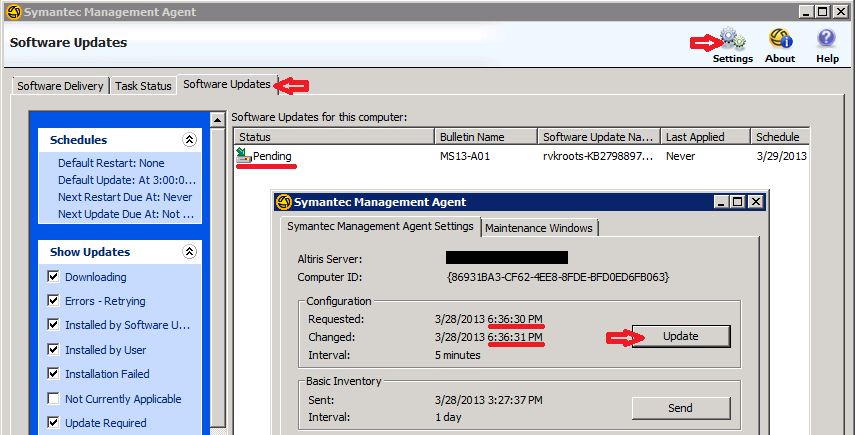Click the Update configuration button
855x435 pixels.
[681, 336]
